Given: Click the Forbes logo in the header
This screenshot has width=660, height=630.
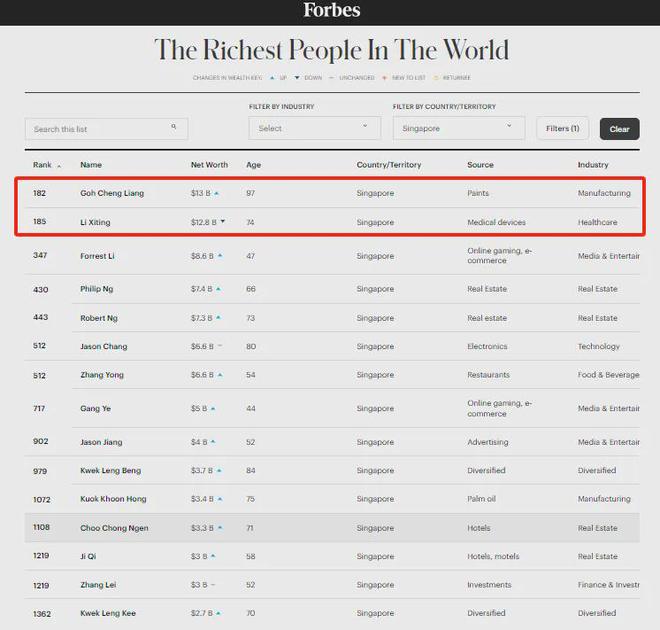Looking at the screenshot, I should coord(332,10).
